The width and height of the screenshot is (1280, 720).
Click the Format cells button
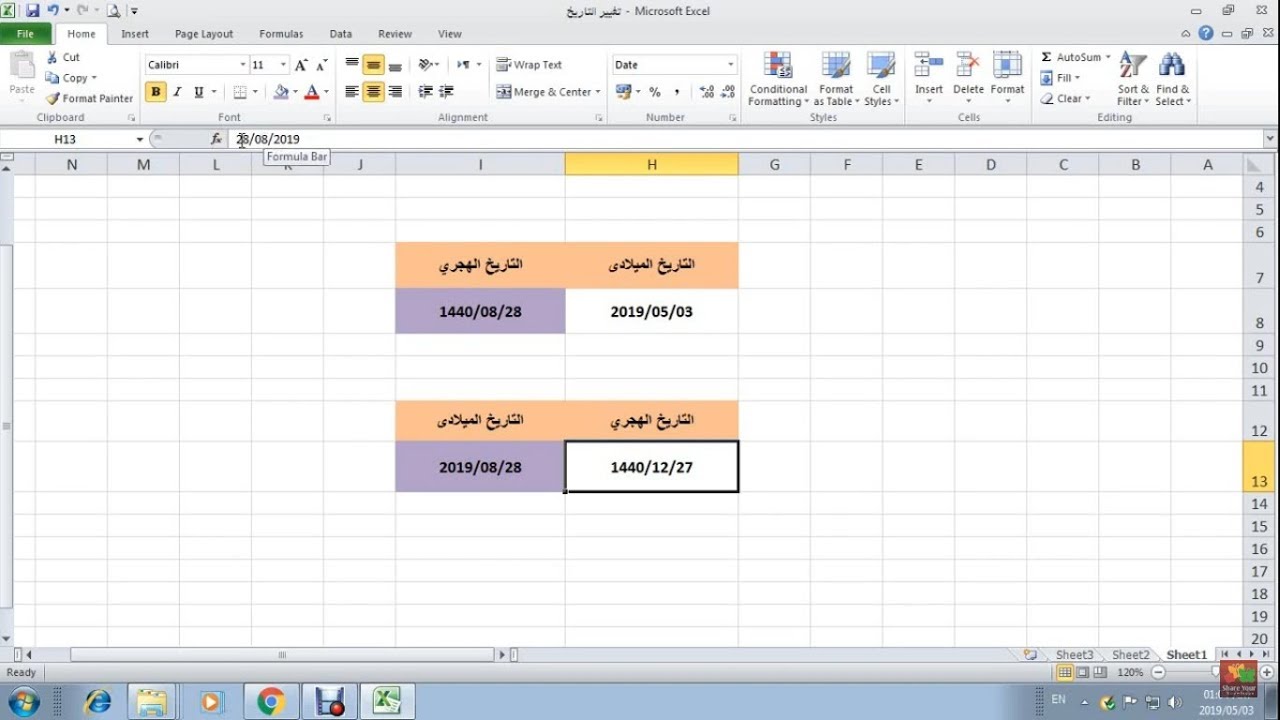(x=1007, y=78)
